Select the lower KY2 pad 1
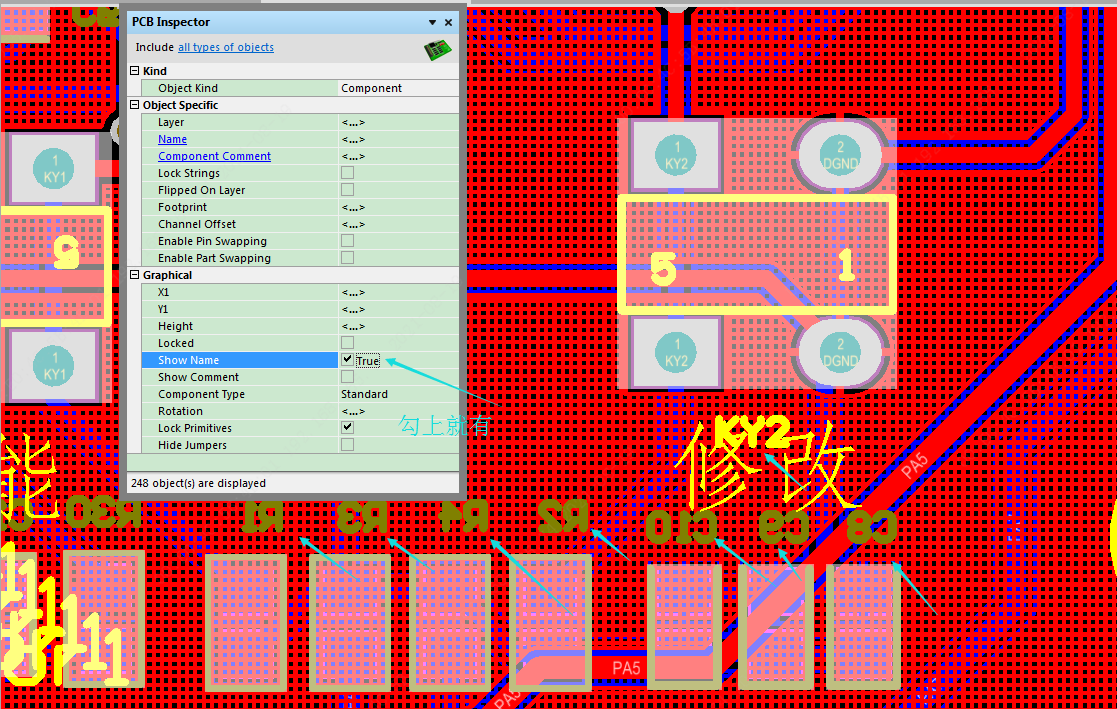1117x709 pixels. [676, 353]
